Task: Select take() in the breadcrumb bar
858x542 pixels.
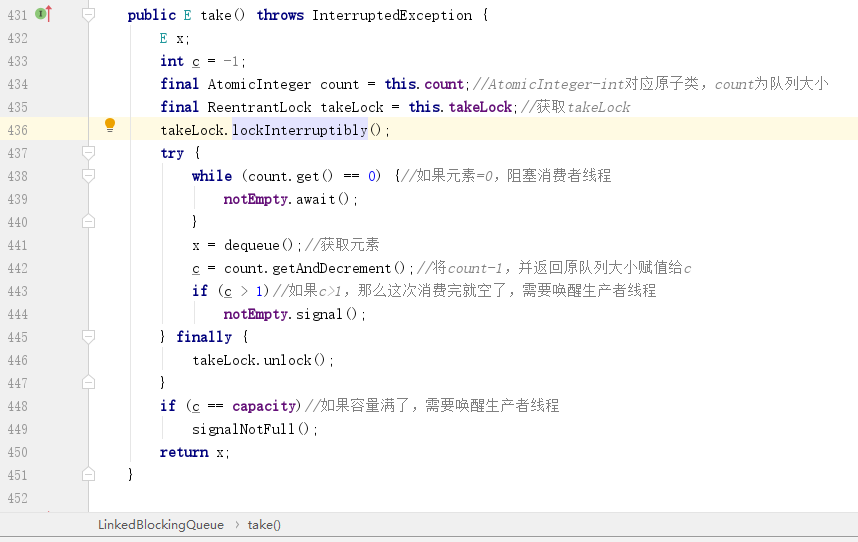Action: pos(264,525)
